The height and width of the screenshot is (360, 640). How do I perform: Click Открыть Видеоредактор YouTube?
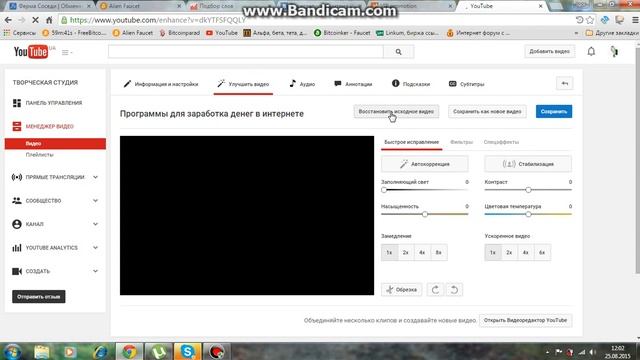pos(526,320)
